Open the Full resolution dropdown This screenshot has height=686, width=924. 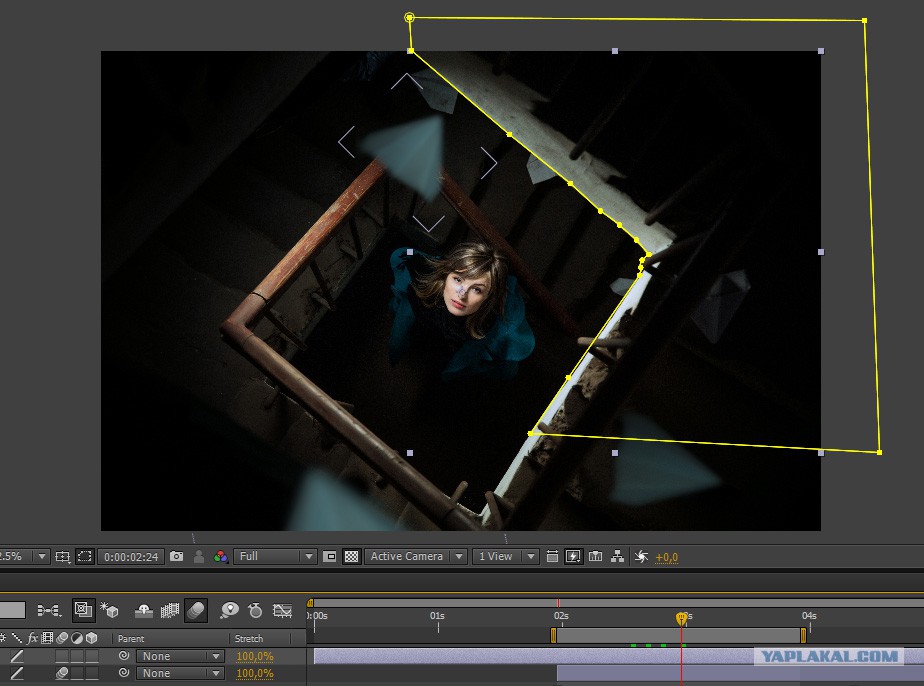(275, 556)
